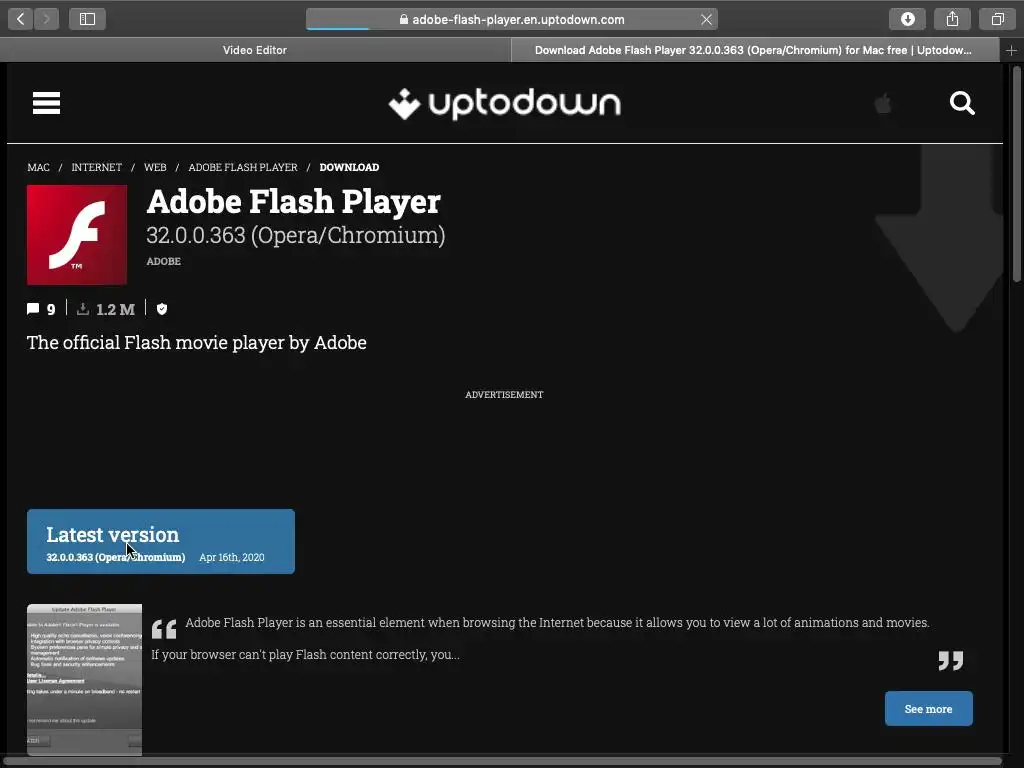Click the Apr 16th, 2020 date text

[232, 557]
